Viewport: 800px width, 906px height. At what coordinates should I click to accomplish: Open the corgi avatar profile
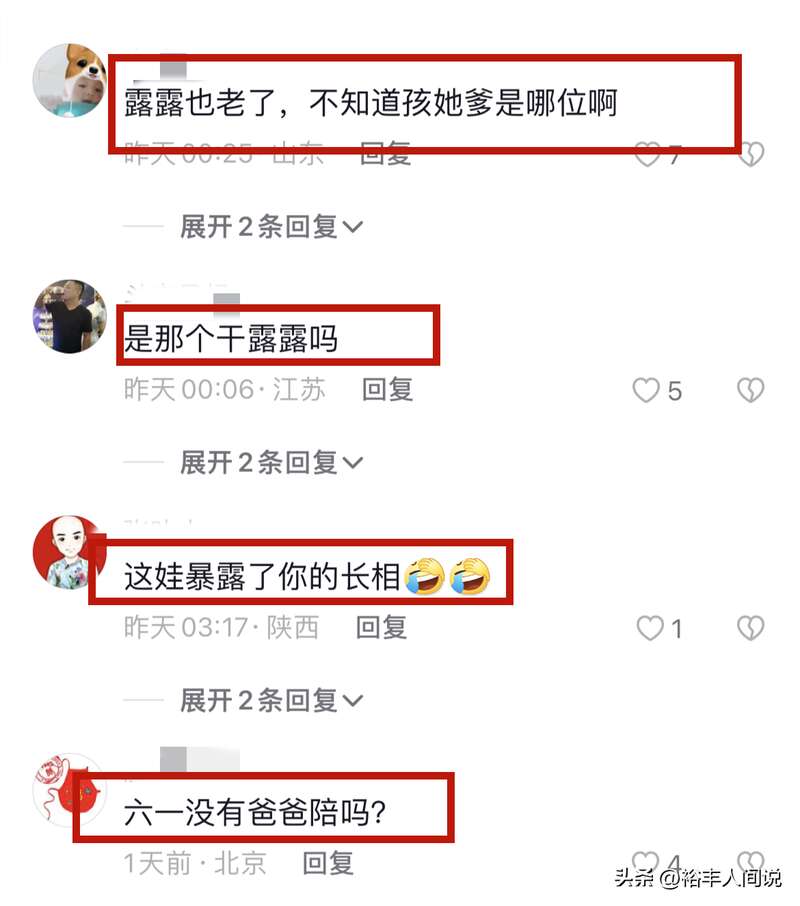tap(69, 80)
